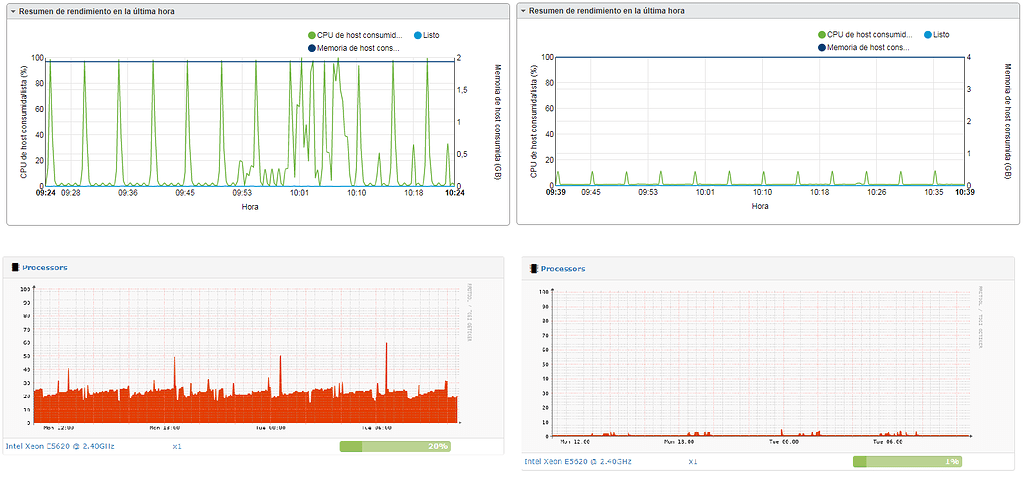1024x477 pixels.
Task: Open the Processors link in the 20% panel
Action: 44,267
